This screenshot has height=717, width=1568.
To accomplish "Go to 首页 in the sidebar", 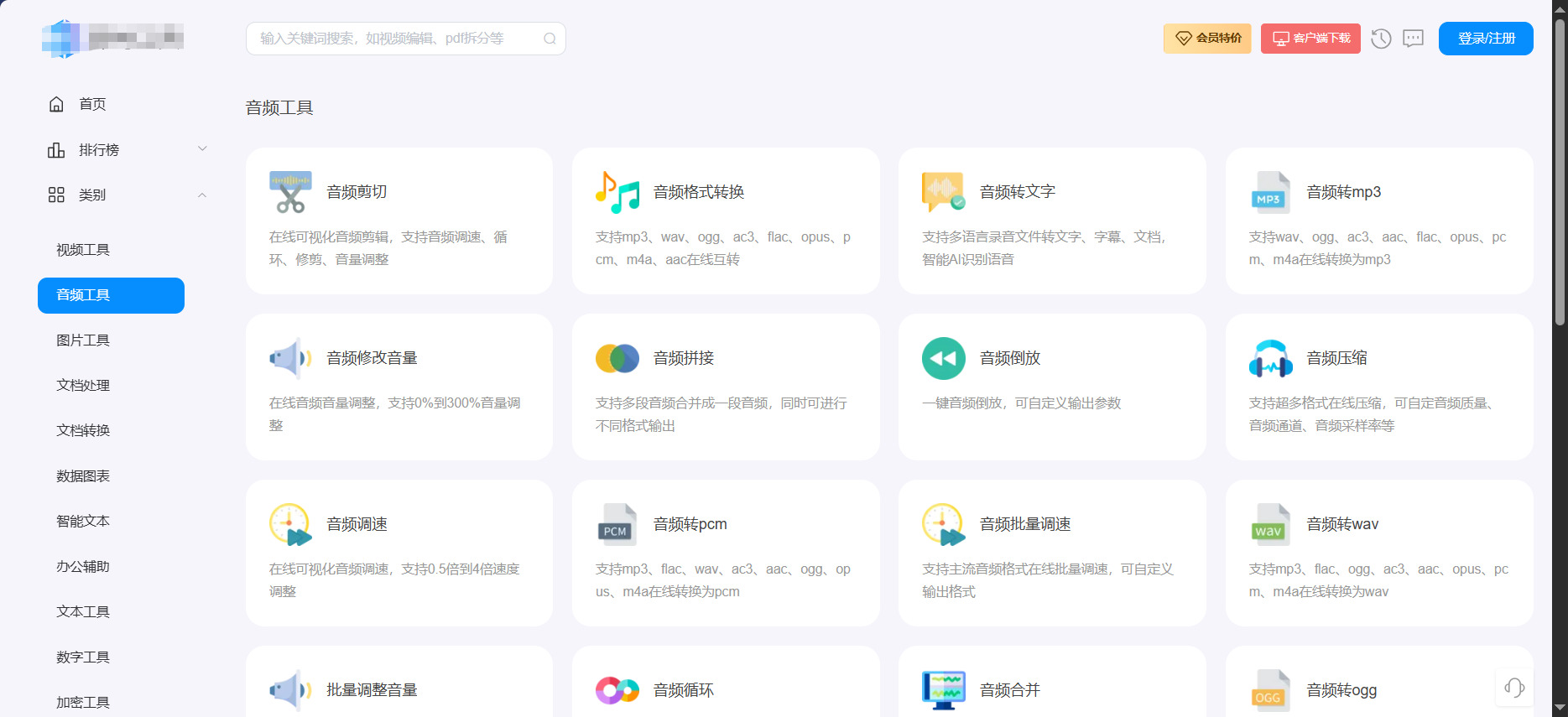I will [92, 104].
